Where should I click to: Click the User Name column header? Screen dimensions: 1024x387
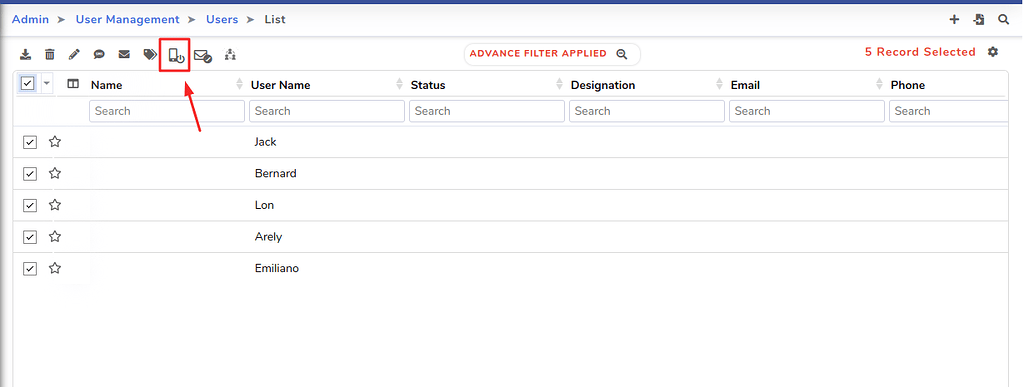point(280,85)
